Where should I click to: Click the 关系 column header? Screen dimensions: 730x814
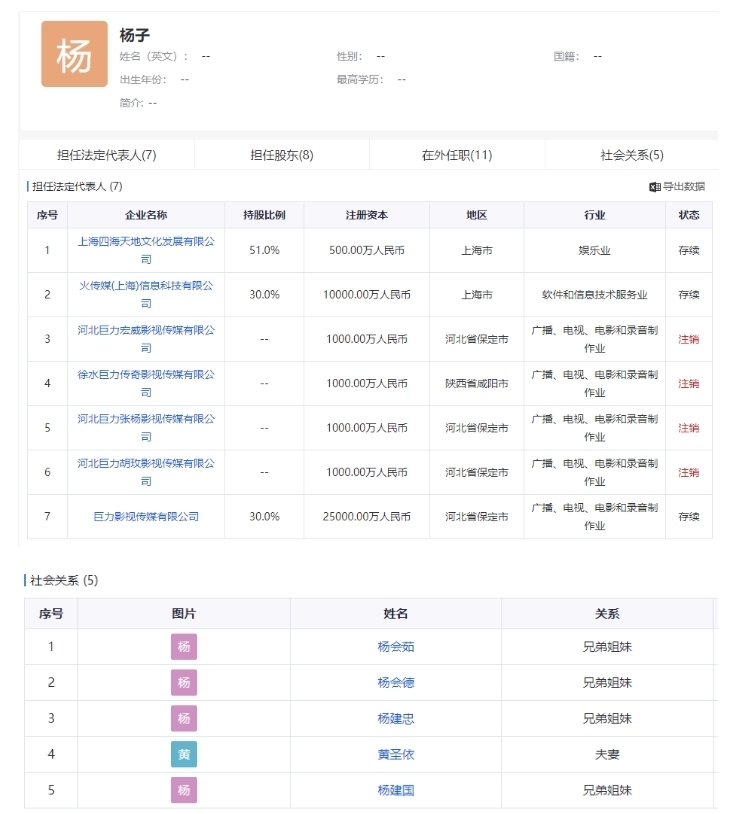pos(607,614)
